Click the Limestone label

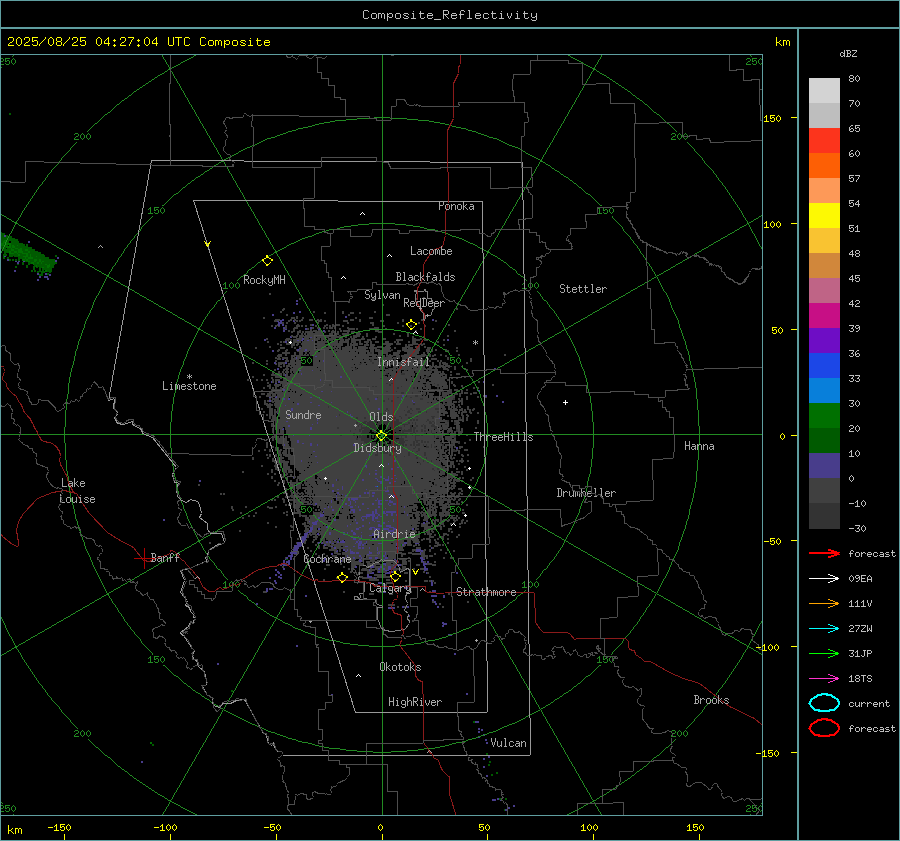pyautogui.click(x=189, y=386)
